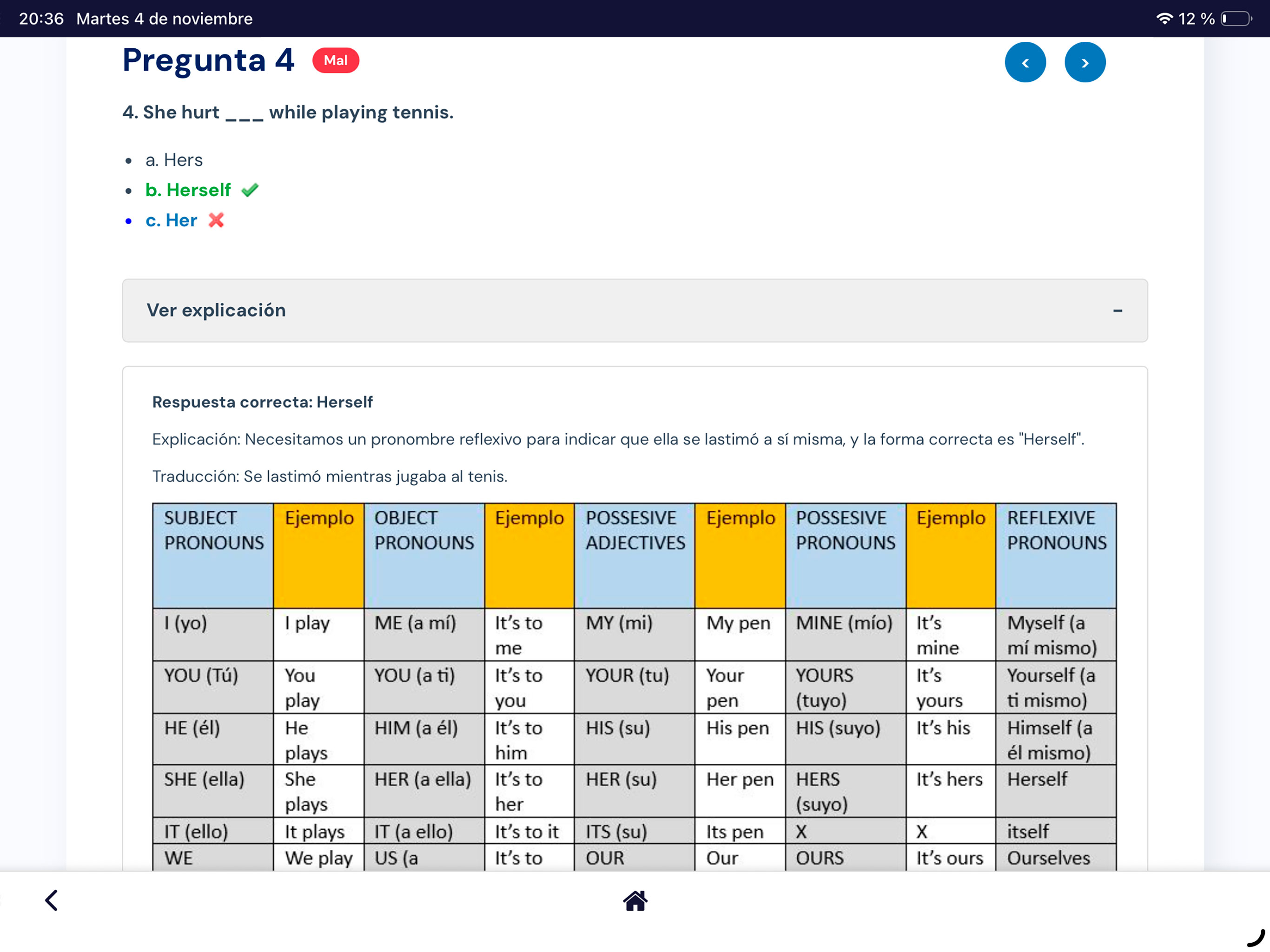This screenshot has height=952, width=1270.
Task: Tap the HIM (a él) cell
Action: (x=423, y=740)
